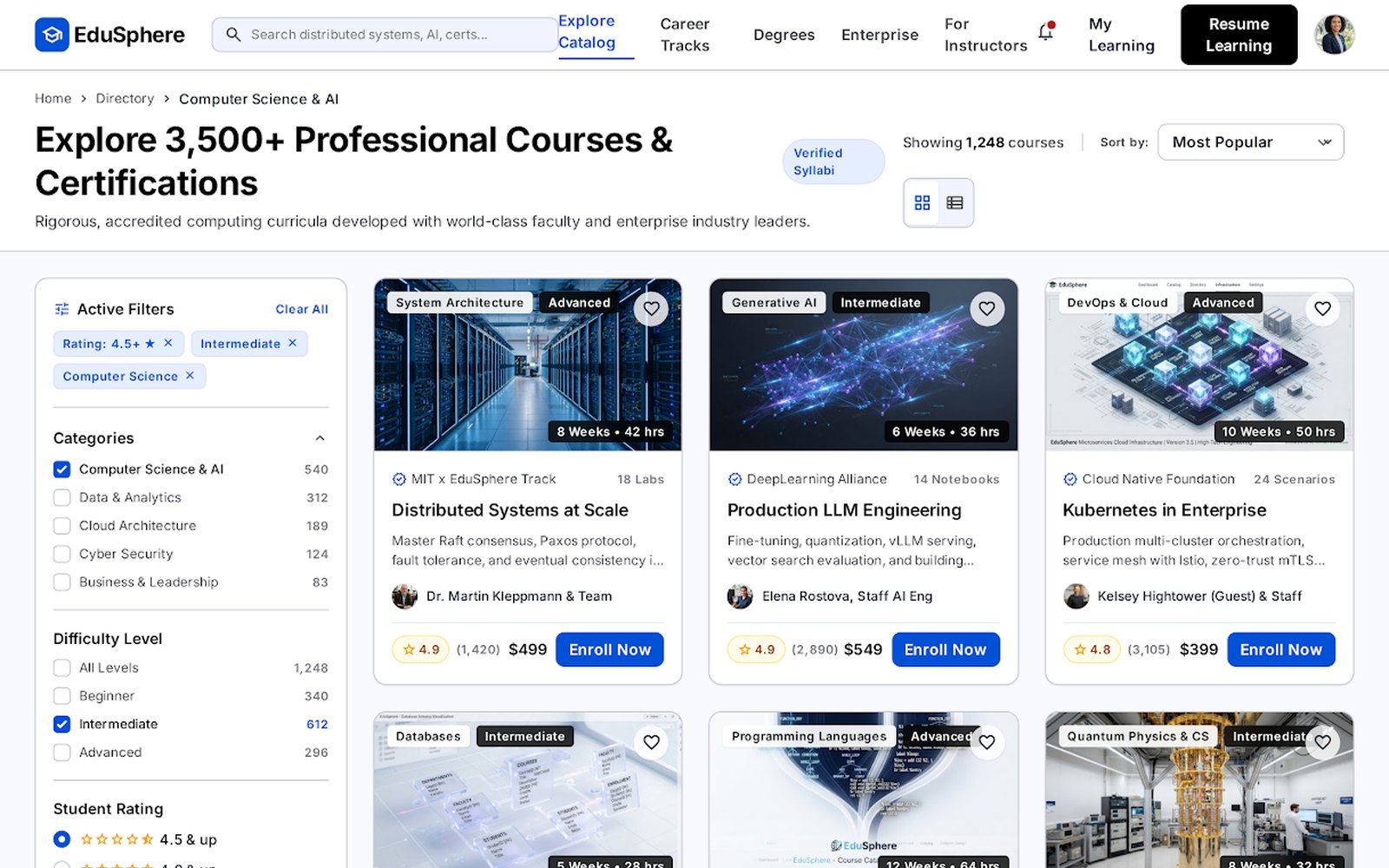Favorite the Databases course card
Image resolution: width=1389 pixels, height=868 pixels.
tap(651, 742)
